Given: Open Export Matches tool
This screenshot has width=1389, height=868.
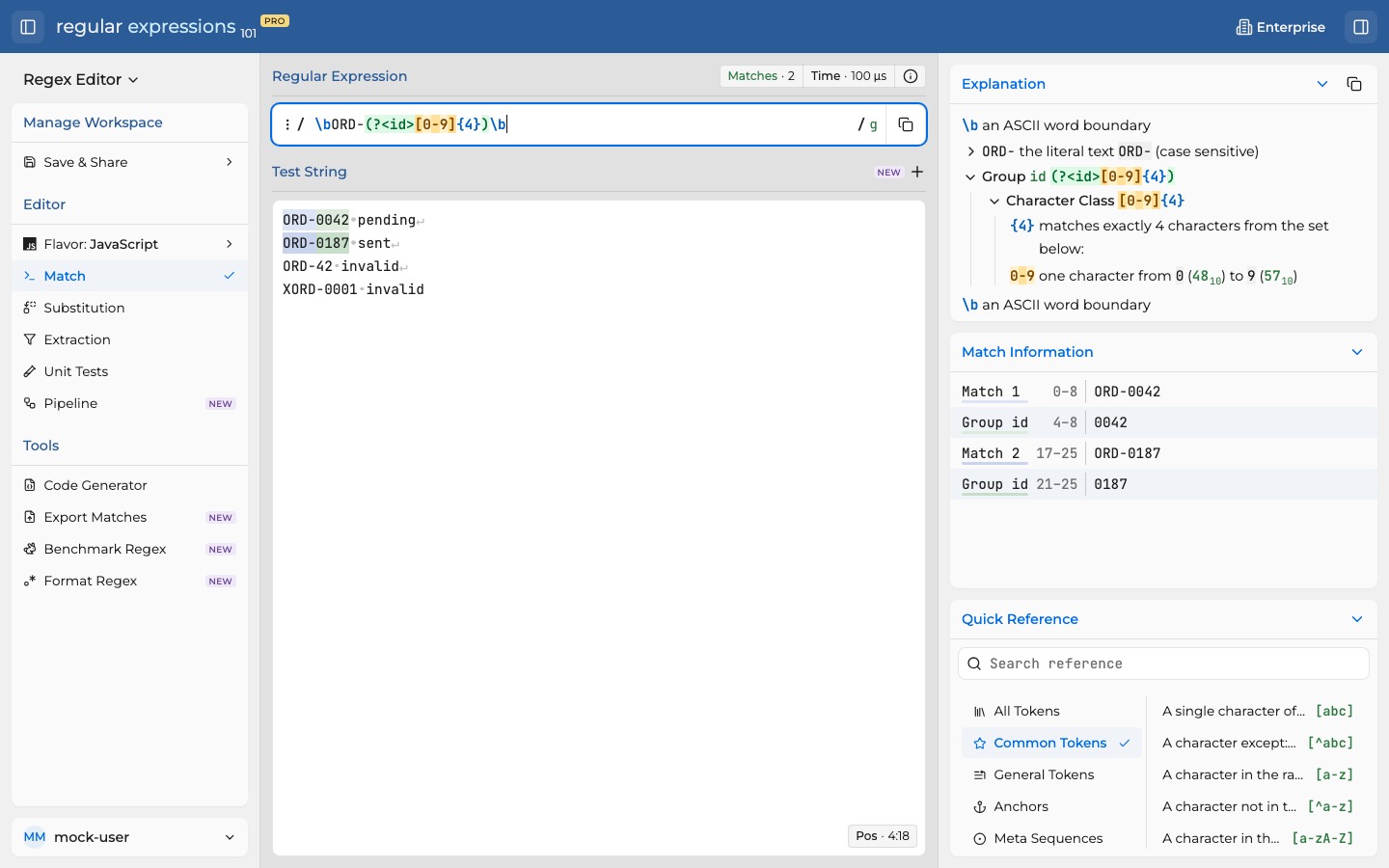Looking at the screenshot, I should [129, 517].
